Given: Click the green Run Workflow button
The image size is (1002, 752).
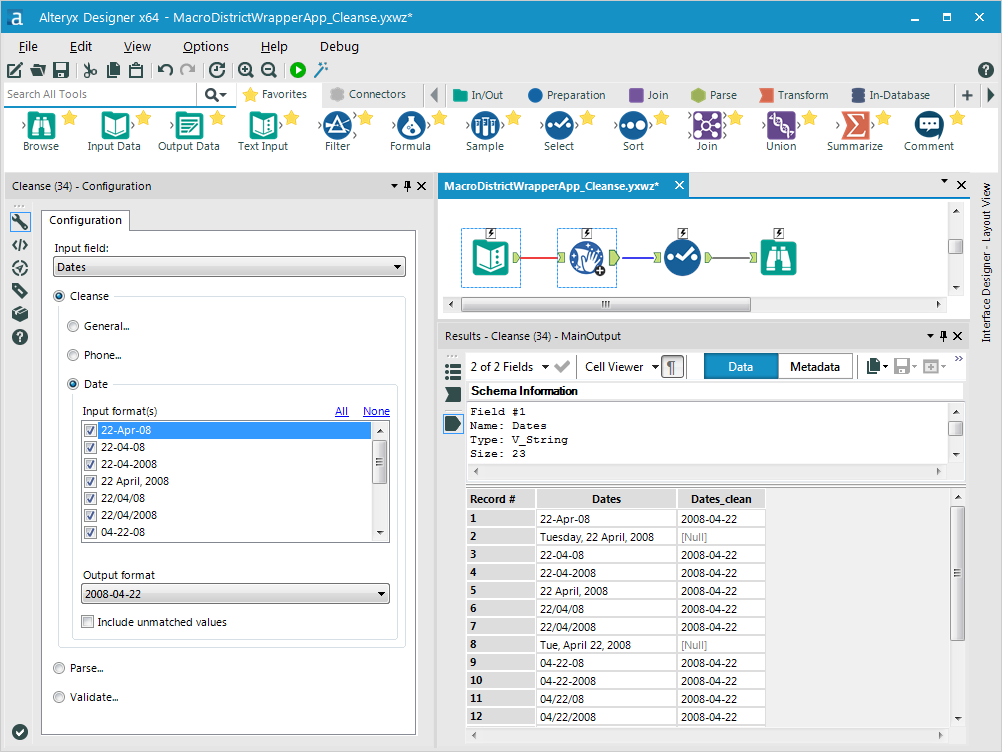Looking at the screenshot, I should click(x=297, y=70).
